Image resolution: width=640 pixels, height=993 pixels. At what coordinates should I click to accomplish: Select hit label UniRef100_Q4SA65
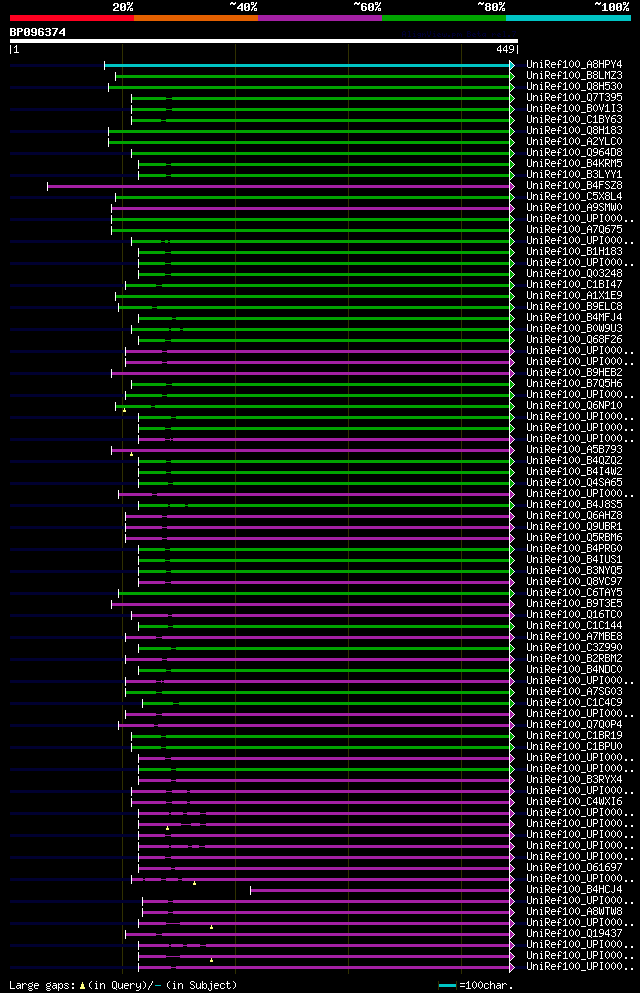pyautogui.click(x=574, y=483)
